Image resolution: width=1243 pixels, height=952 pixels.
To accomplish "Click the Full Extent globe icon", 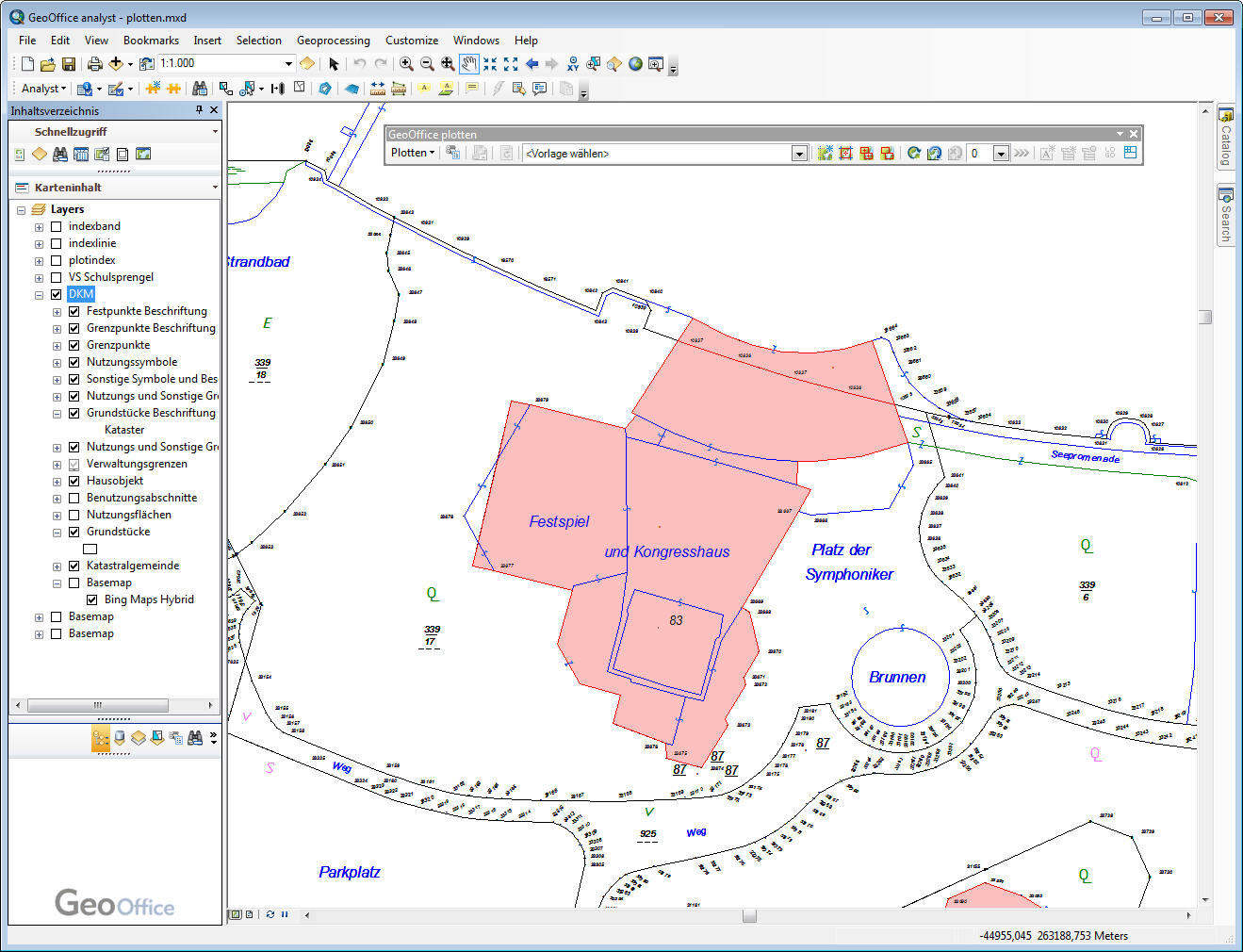I will (x=635, y=64).
